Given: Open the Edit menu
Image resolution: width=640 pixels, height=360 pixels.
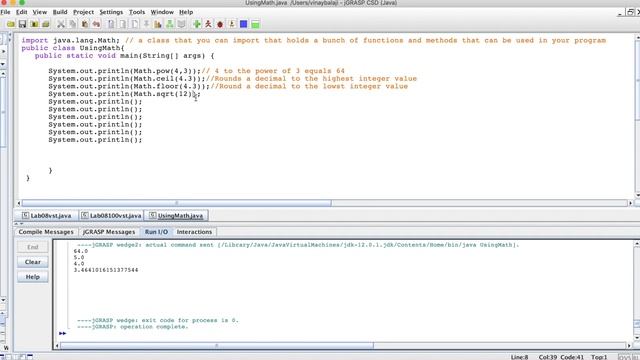Looking at the screenshot, I should [x=22, y=12].
